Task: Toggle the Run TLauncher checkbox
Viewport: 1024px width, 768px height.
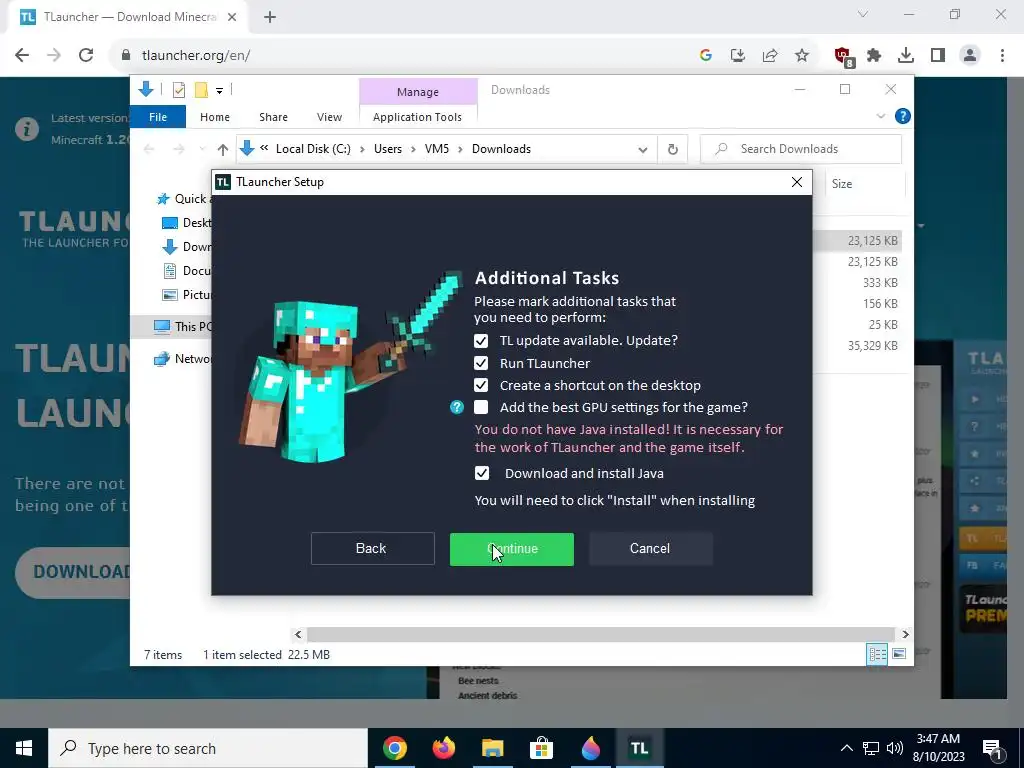Action: [481, 363]
